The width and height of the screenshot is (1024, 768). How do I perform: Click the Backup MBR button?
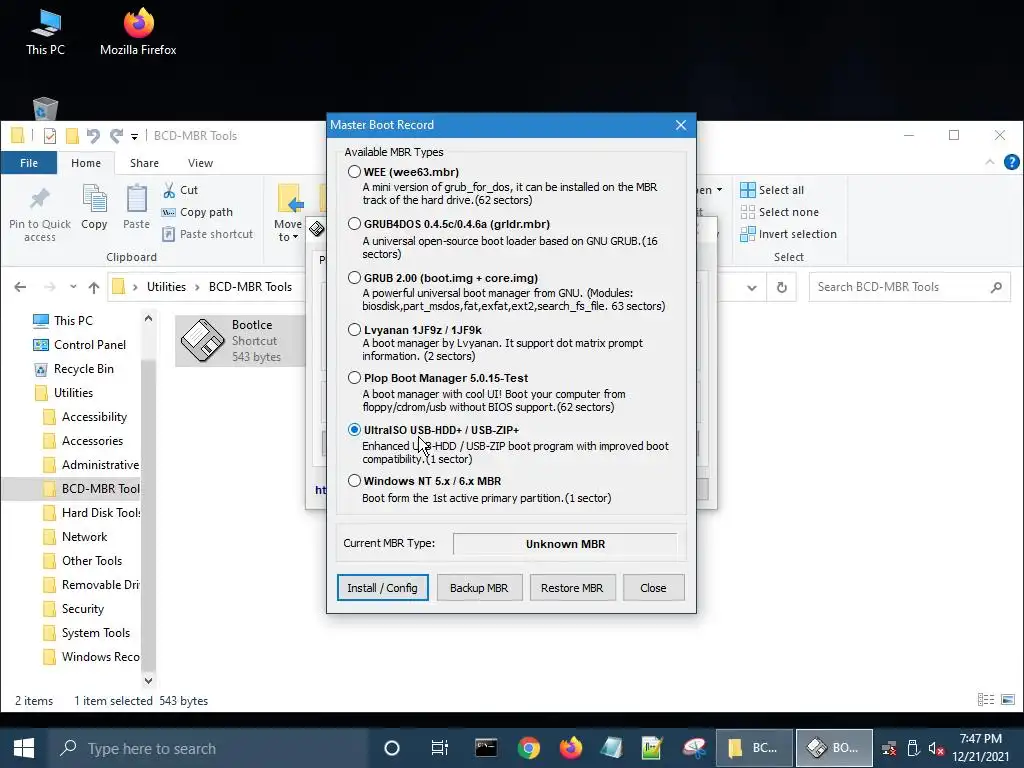(x=479, y=588)
